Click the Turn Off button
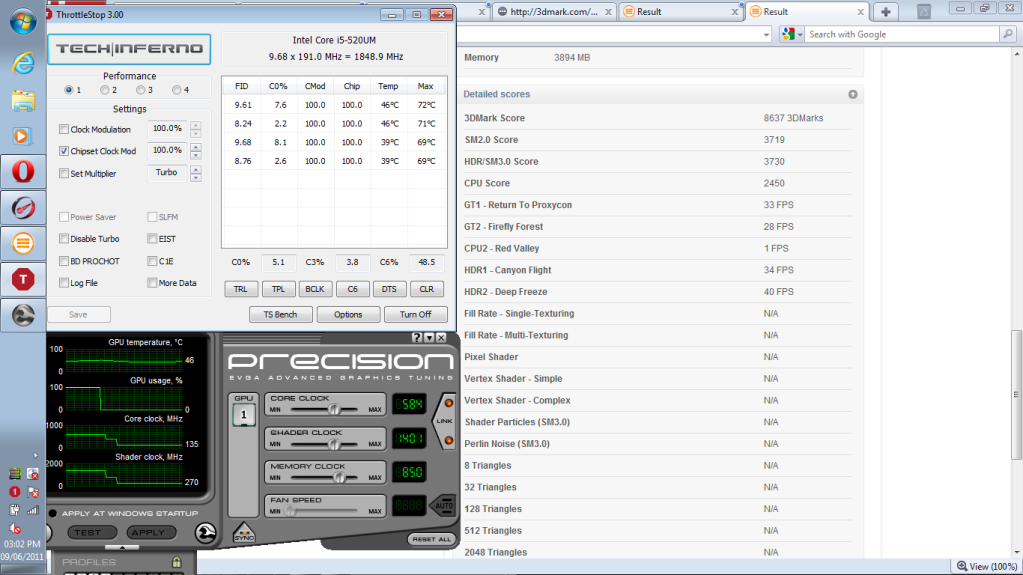The height and width of the screenshot is (575, 1023). (x=416, y=315)
